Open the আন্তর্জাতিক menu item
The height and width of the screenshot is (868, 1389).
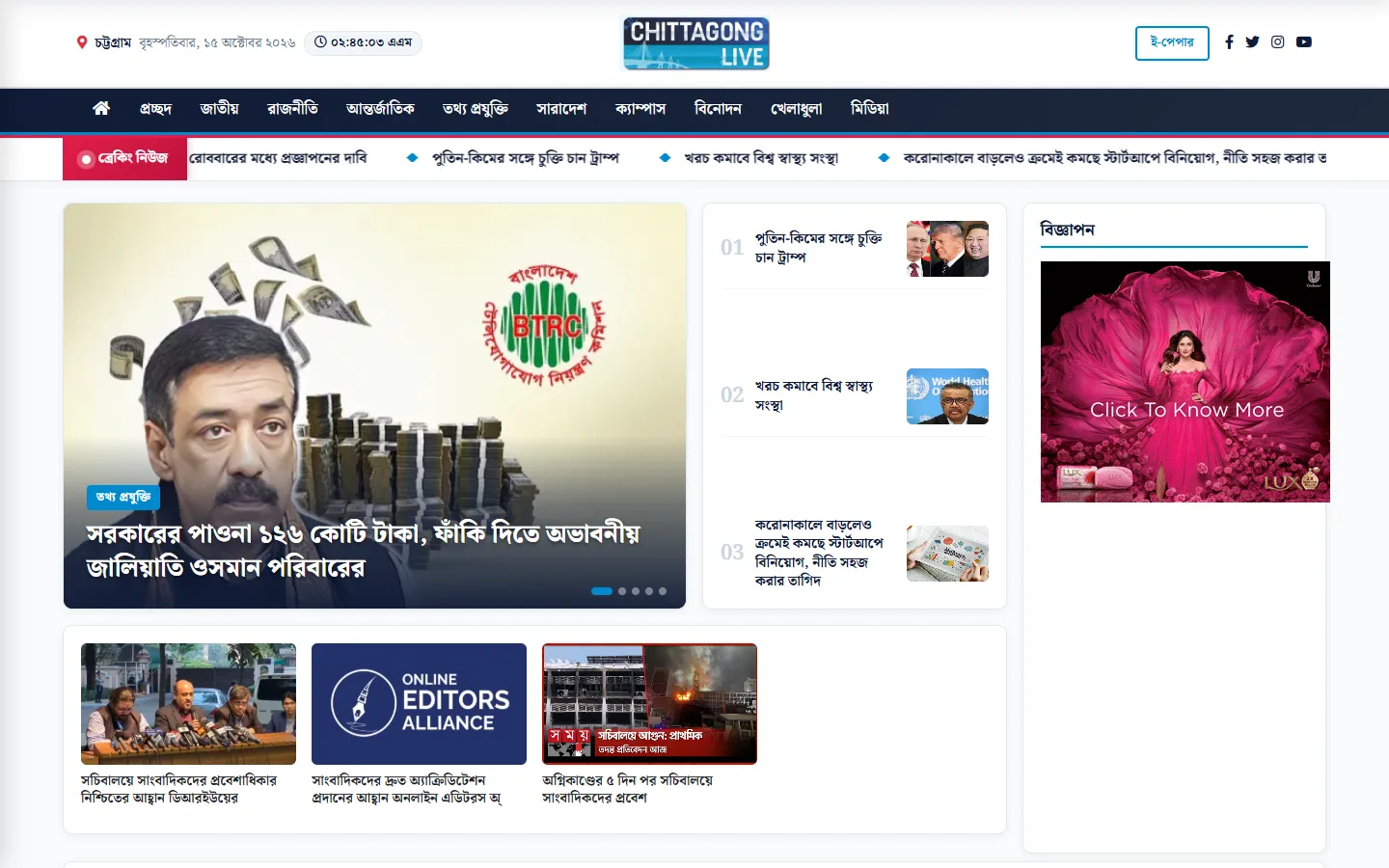(380, 109)
